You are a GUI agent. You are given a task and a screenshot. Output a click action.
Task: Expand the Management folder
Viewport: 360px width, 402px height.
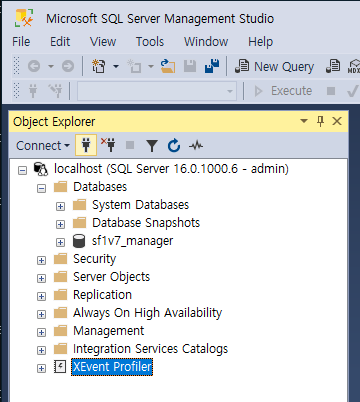click(41, 332)
